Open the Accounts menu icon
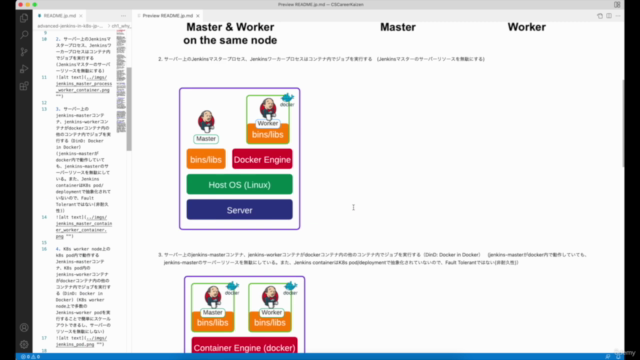This screenshot has width=640, height=360. pos(24,327)
